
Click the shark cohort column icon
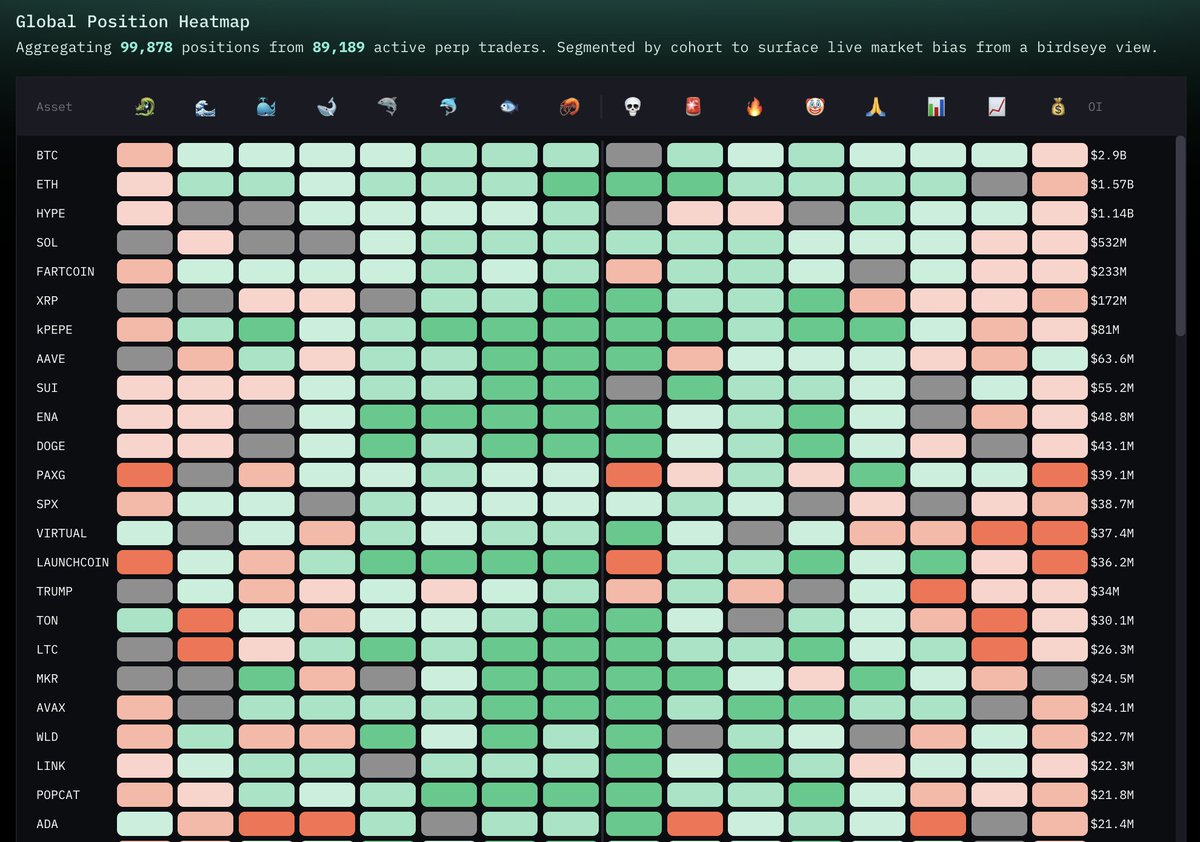tap(388, 106)
